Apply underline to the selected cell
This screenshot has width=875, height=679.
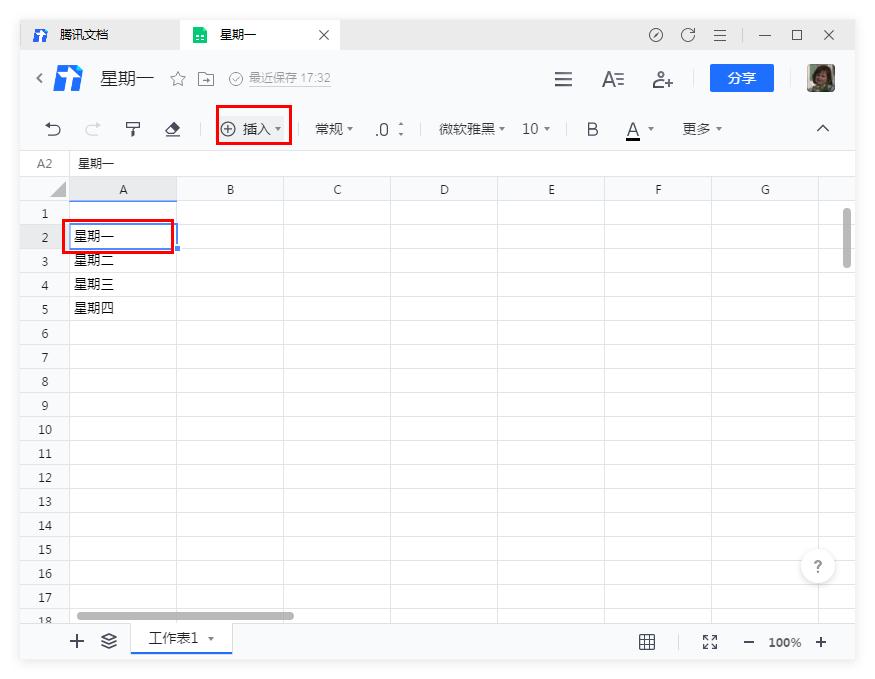[x=634, y=128]
